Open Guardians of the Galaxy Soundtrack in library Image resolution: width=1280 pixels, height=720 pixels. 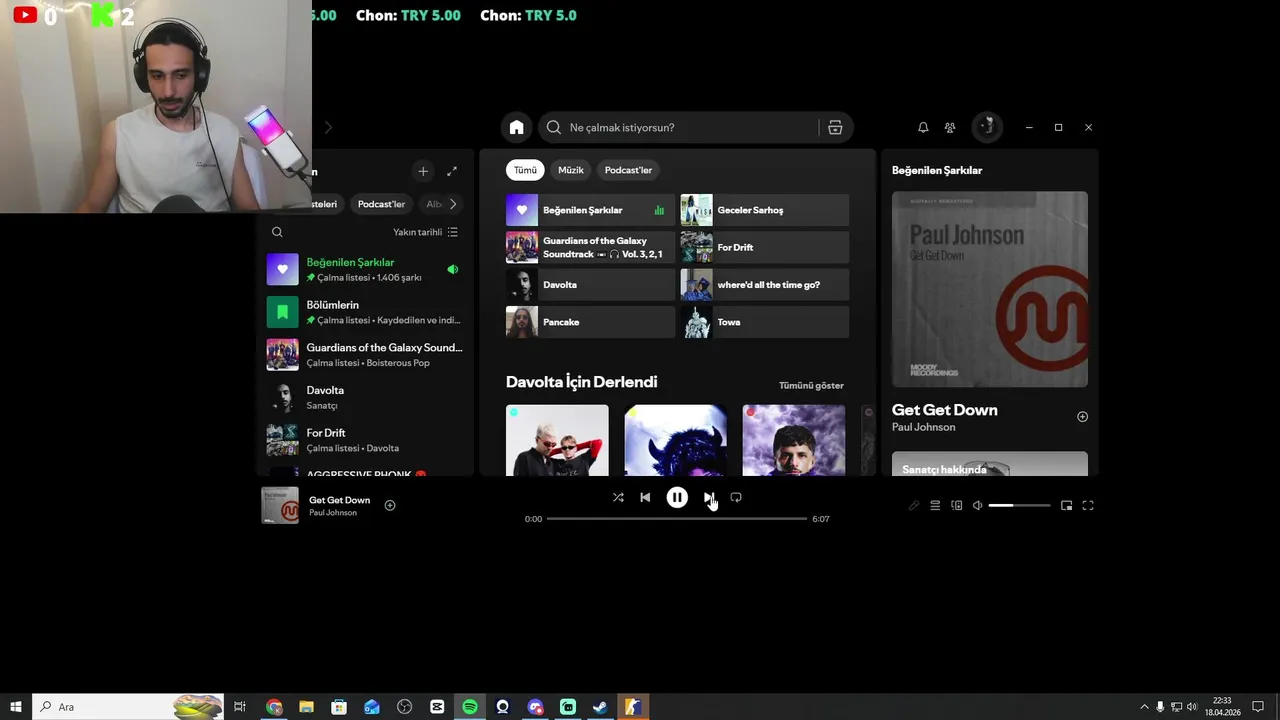364,355
